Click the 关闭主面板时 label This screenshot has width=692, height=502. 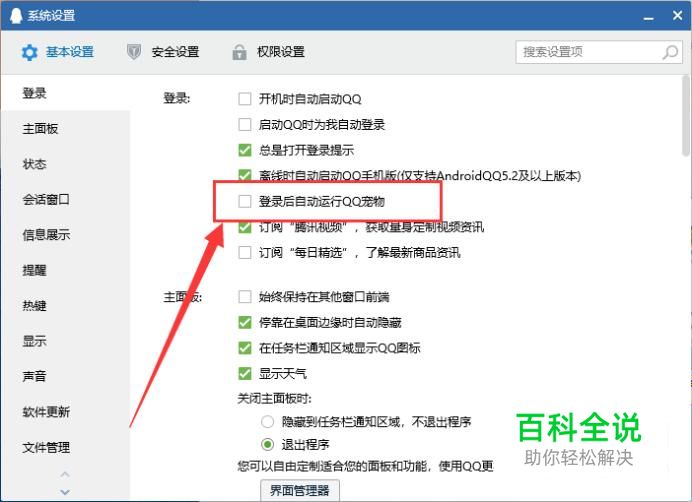tap(275, 399)
